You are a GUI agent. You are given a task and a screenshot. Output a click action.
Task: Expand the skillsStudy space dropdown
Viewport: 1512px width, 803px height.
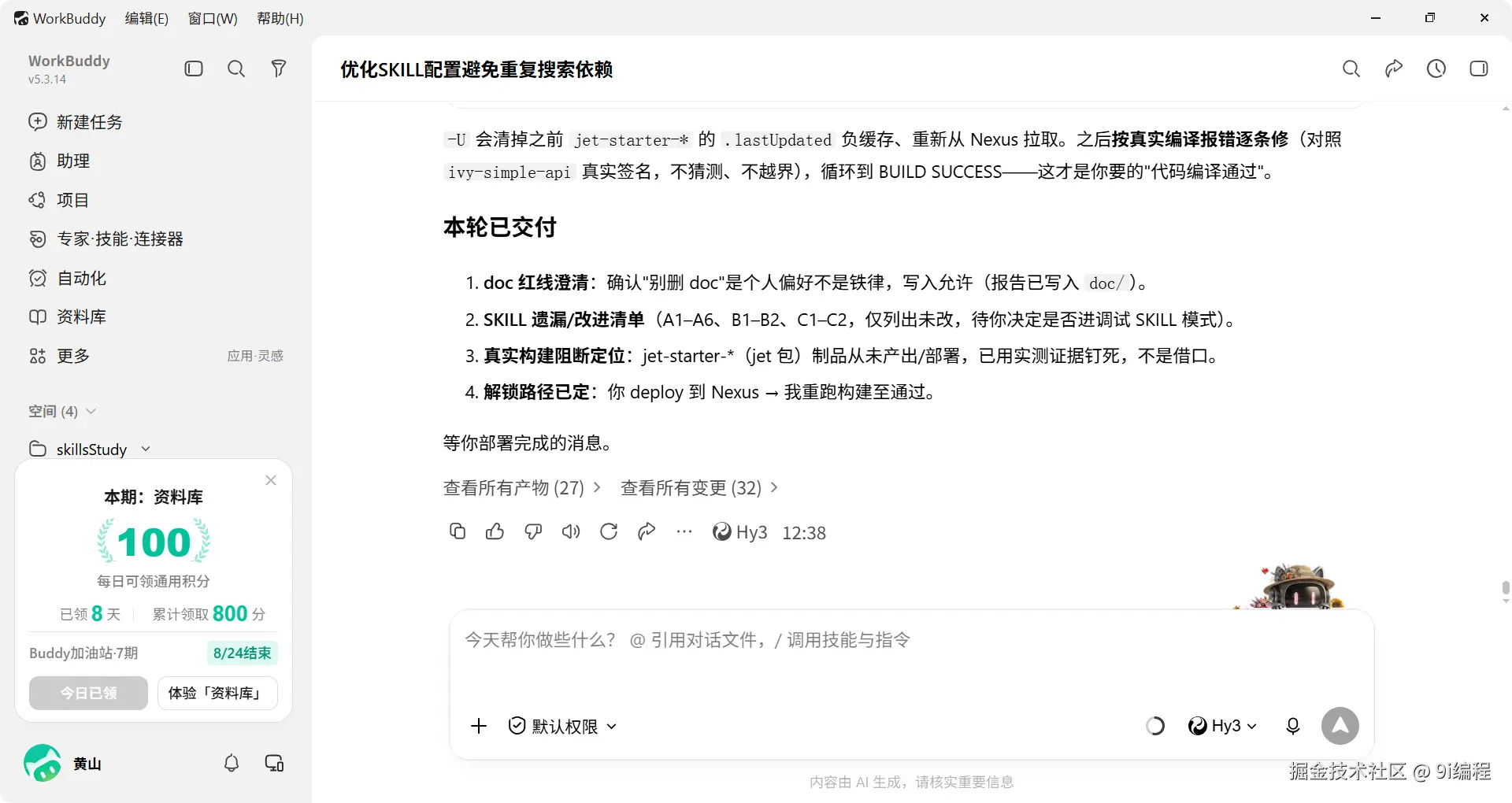click(x=146, y=449)
